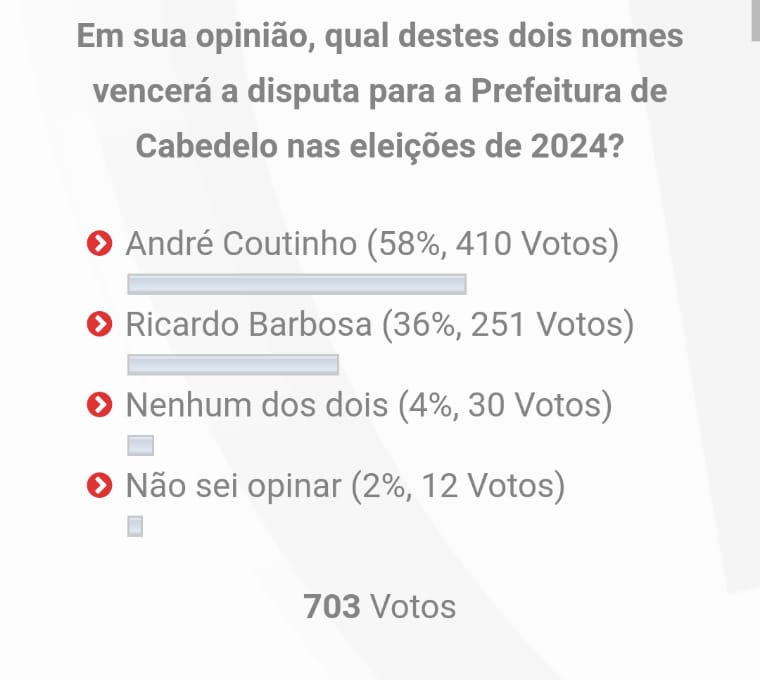The width and height of the screenshot is (760, 680).
Task: Click red arrow icon beside André Coutinho
Action: (99, 243)
